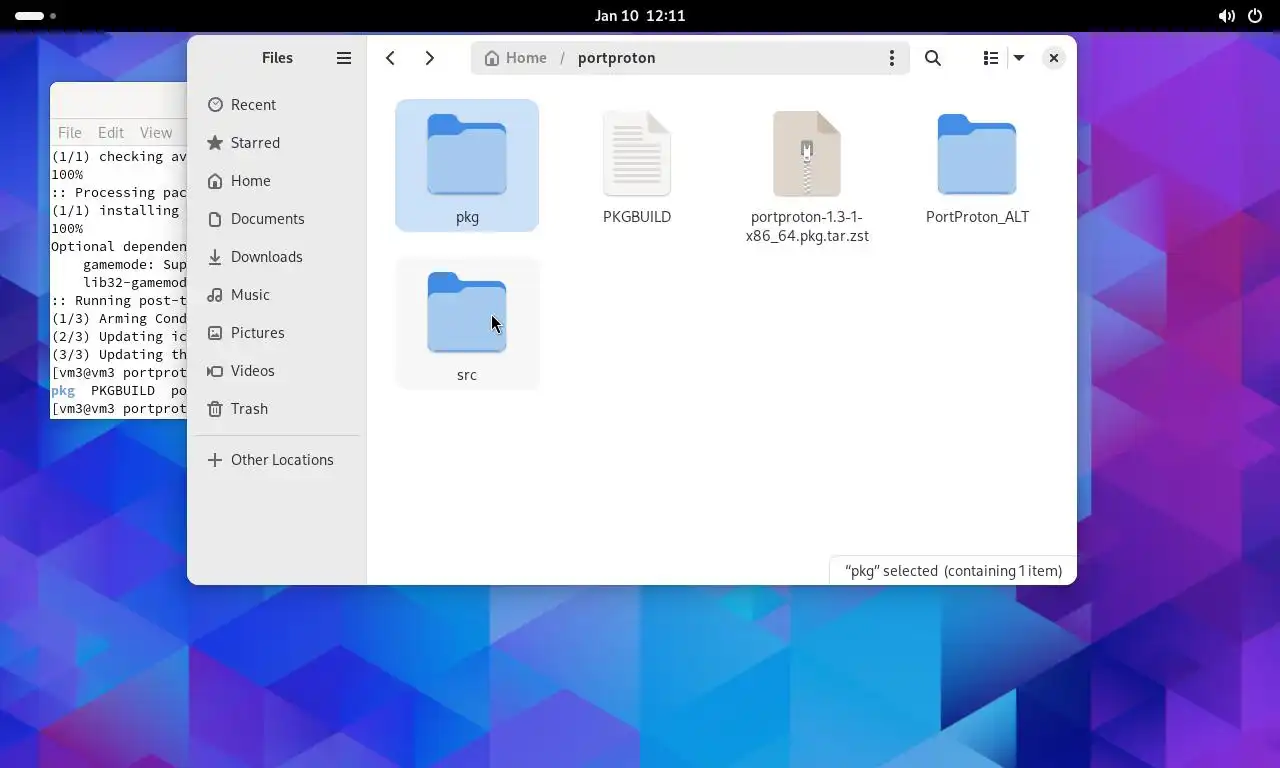Viewport: 1280px width, 768px height.
Task: Open Trash label in sidebar
Action: tap(249, 409)
